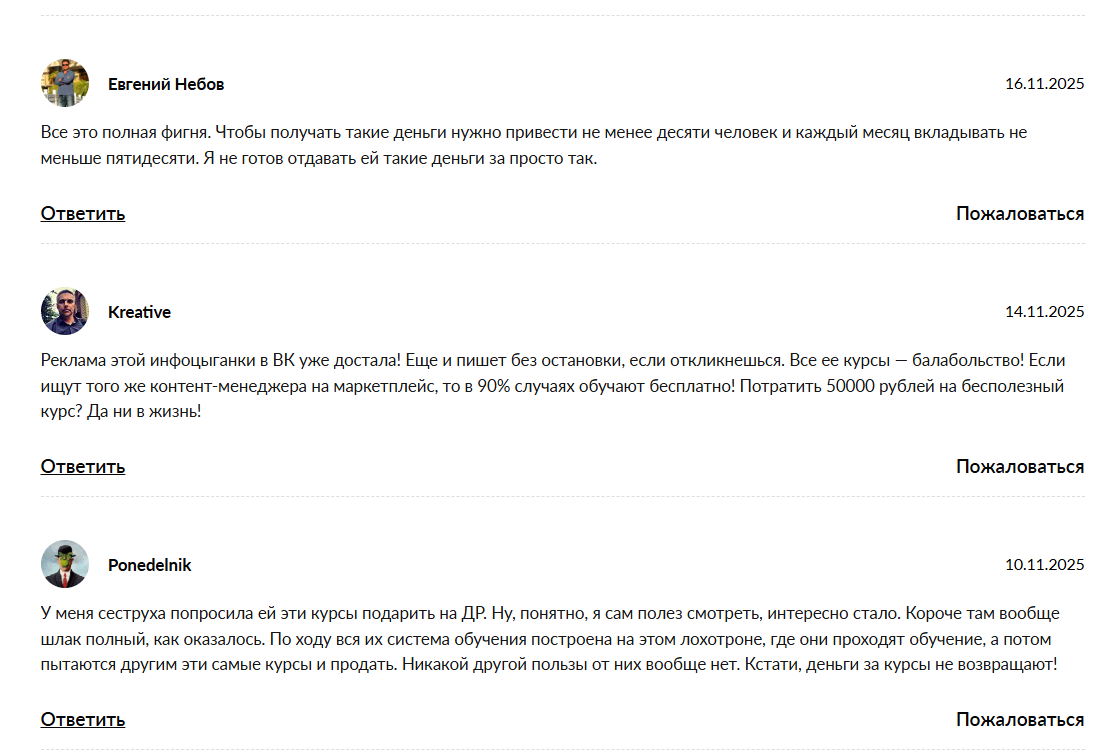Click the 16.11.2025 comment date
Viewport: 1100px width, 750px height.
click(x=1044, y=84)
